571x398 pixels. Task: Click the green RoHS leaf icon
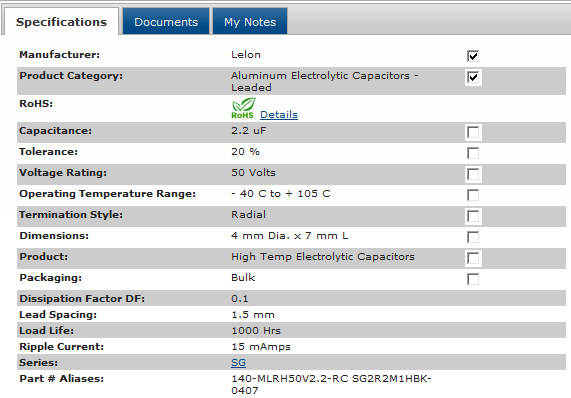click(x=243, y=108)
